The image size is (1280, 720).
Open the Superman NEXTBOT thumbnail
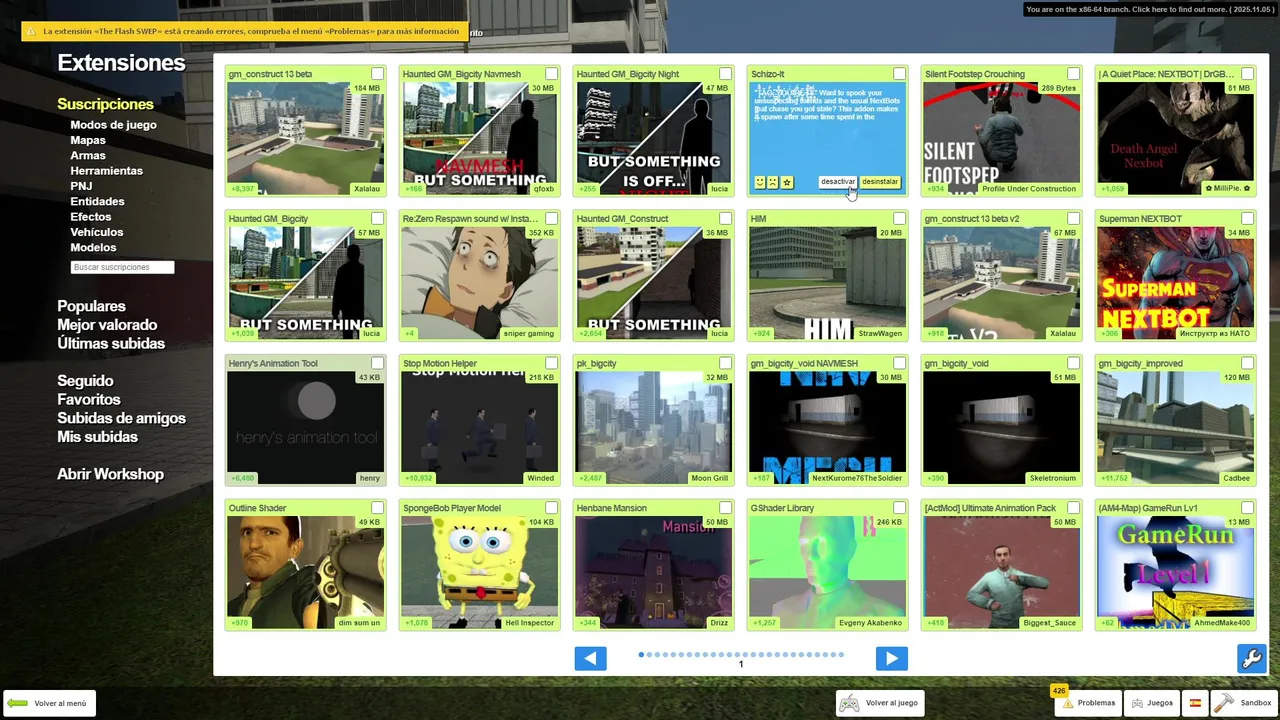pos(1175,283)
